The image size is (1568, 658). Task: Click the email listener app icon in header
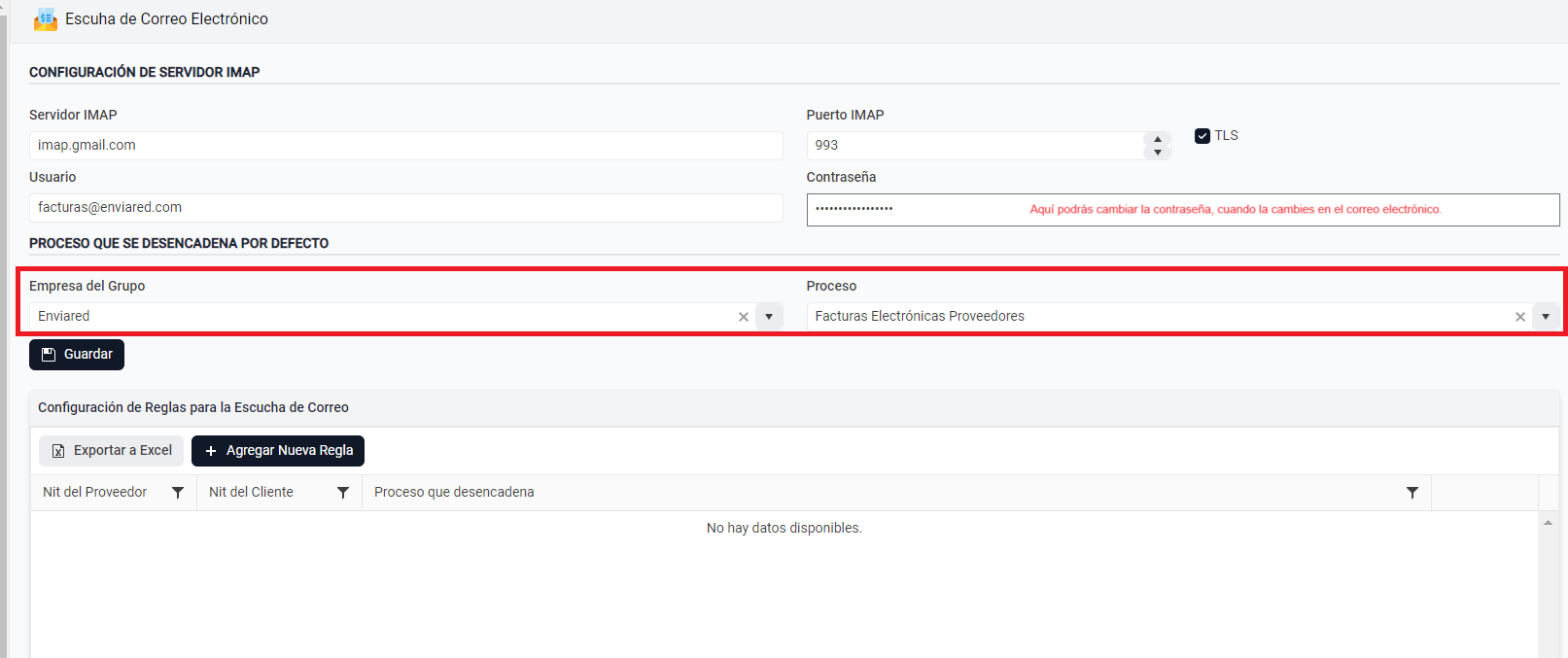[x=46, y=19]
